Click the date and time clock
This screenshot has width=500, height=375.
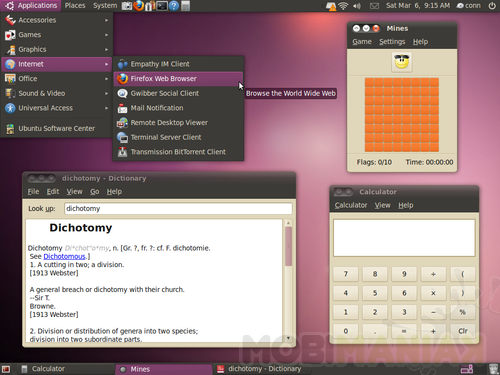pyautogui.click(x=418, y=6)
